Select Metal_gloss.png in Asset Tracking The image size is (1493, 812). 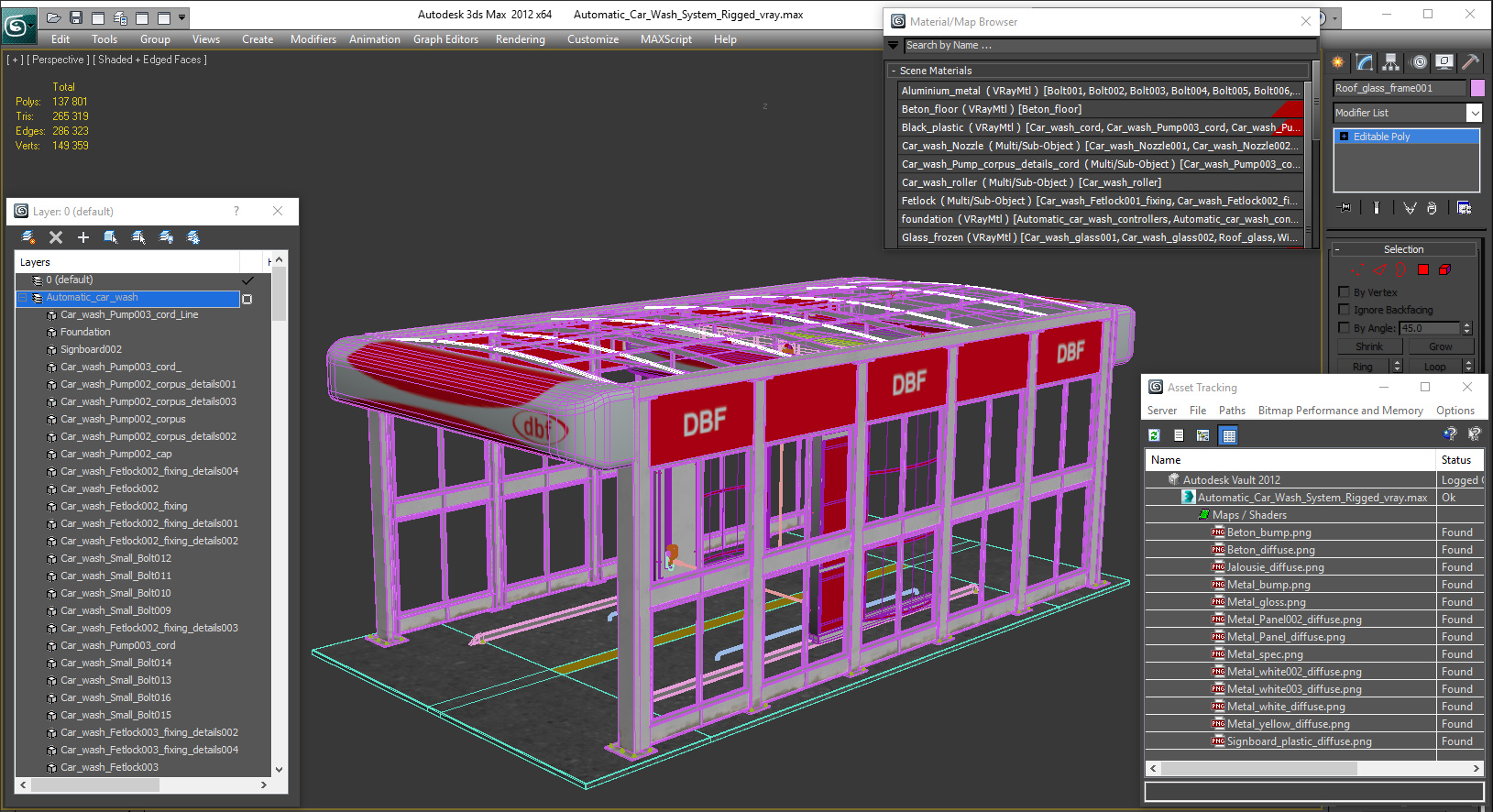point(1266,602)
